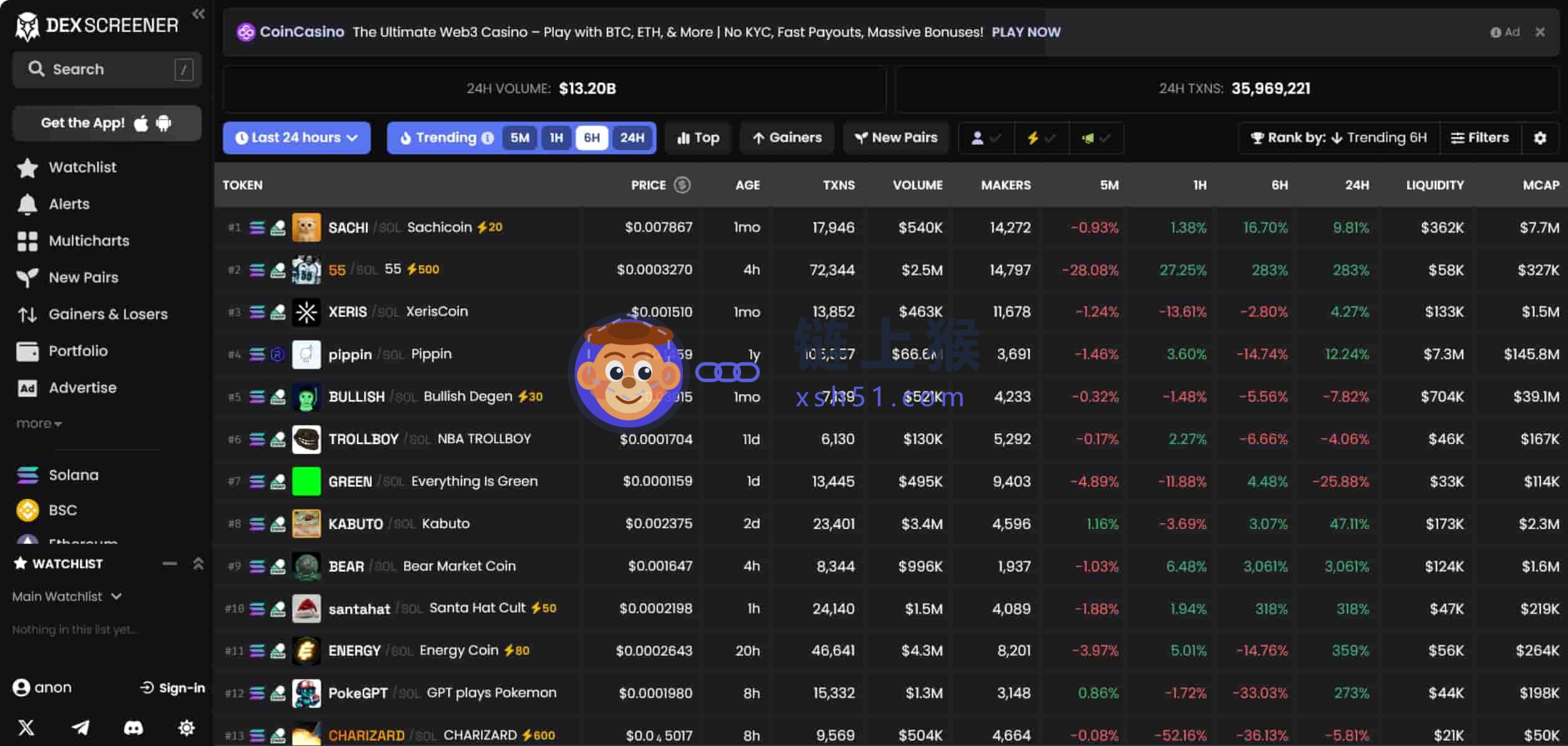This screenshot has width=1568, height=746.
Task: Open New Pairs in the sidebar
Action: tap(67, 278)
